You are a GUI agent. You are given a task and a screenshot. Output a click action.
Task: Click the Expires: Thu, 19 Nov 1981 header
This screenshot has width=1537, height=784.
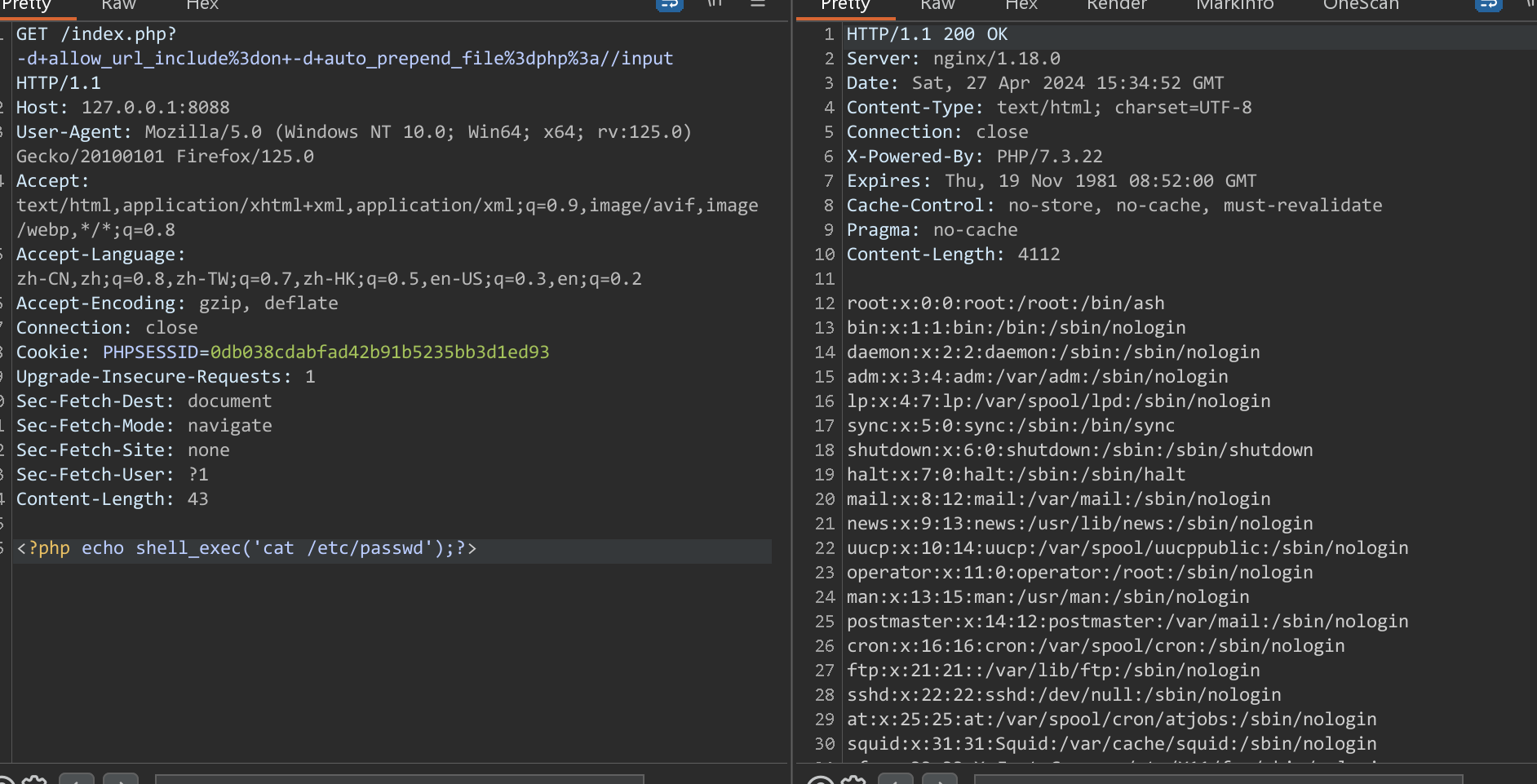[x=1052, y=181]
